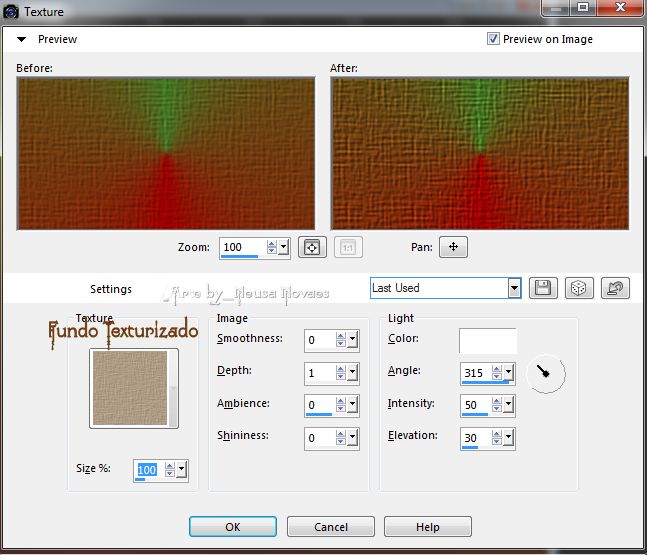Screen dimensions: 647x555
Task: Collapse the Preview section triangle
Action: (21, 39)
